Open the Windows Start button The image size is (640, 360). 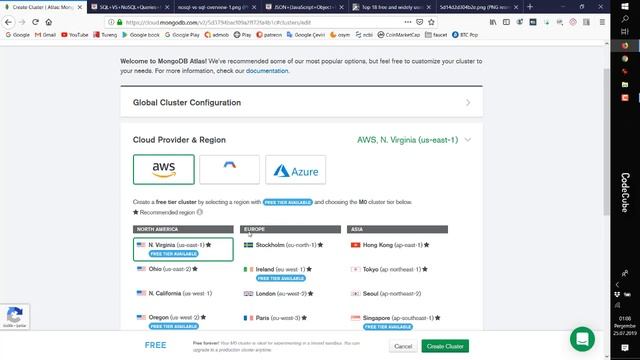[x=625, y=7]
